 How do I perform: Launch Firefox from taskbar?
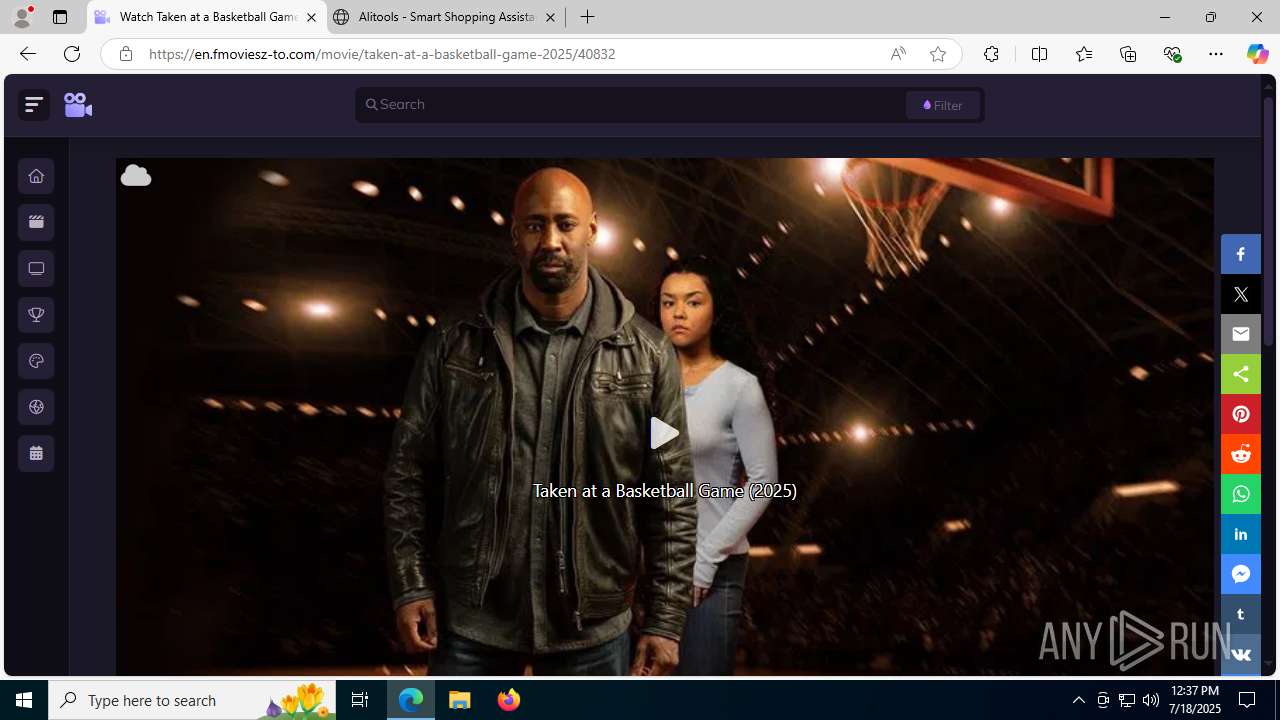pos(509,700)
